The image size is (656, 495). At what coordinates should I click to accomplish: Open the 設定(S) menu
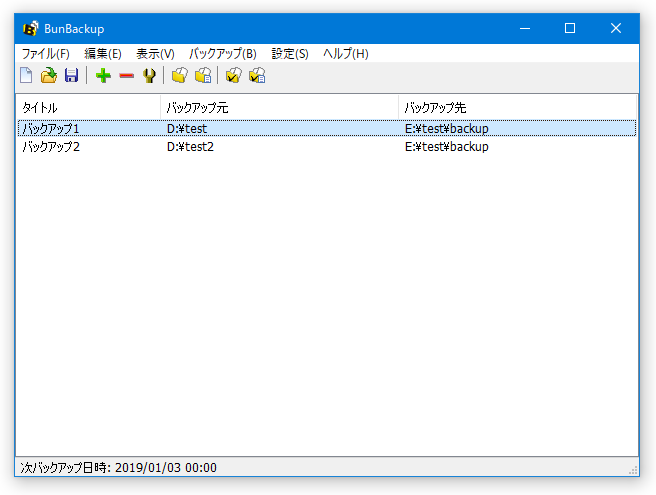coord(290,54)
